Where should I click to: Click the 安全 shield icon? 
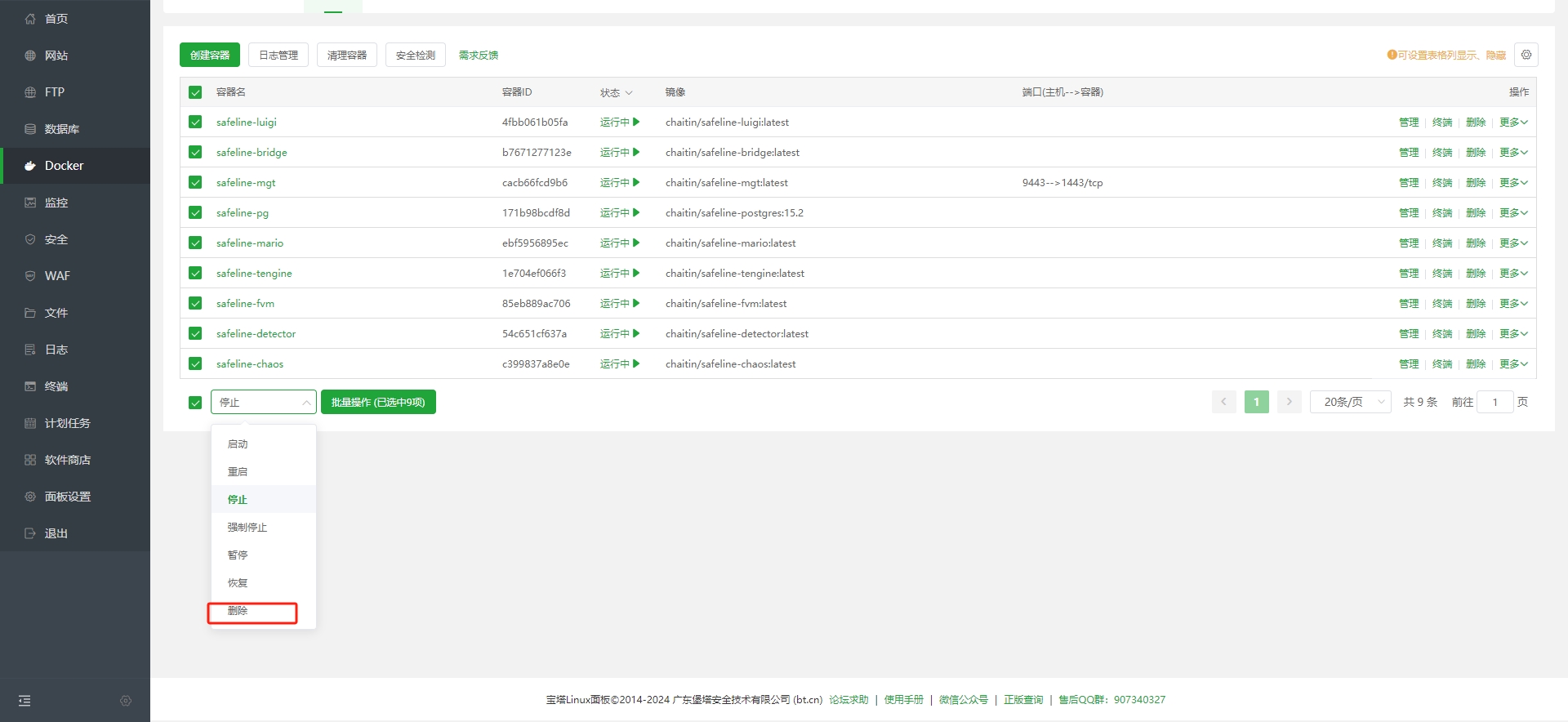[x=30, y=239]
